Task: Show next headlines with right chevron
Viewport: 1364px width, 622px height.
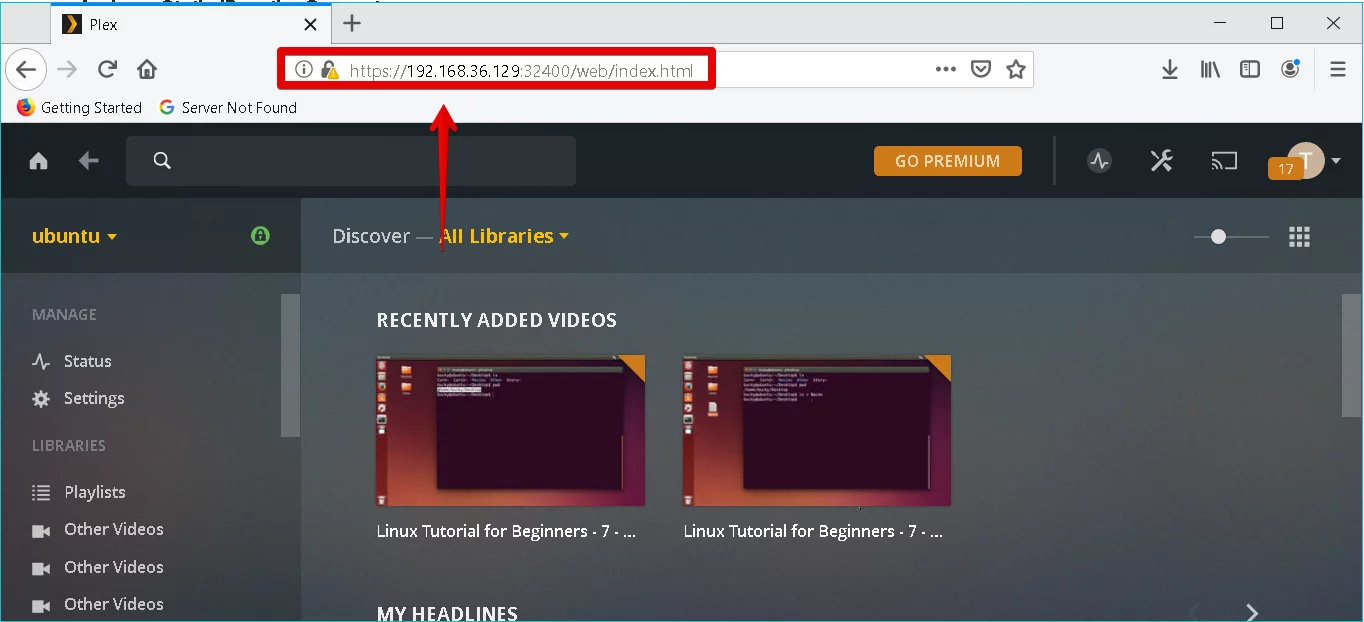Action: [1251, 612]
